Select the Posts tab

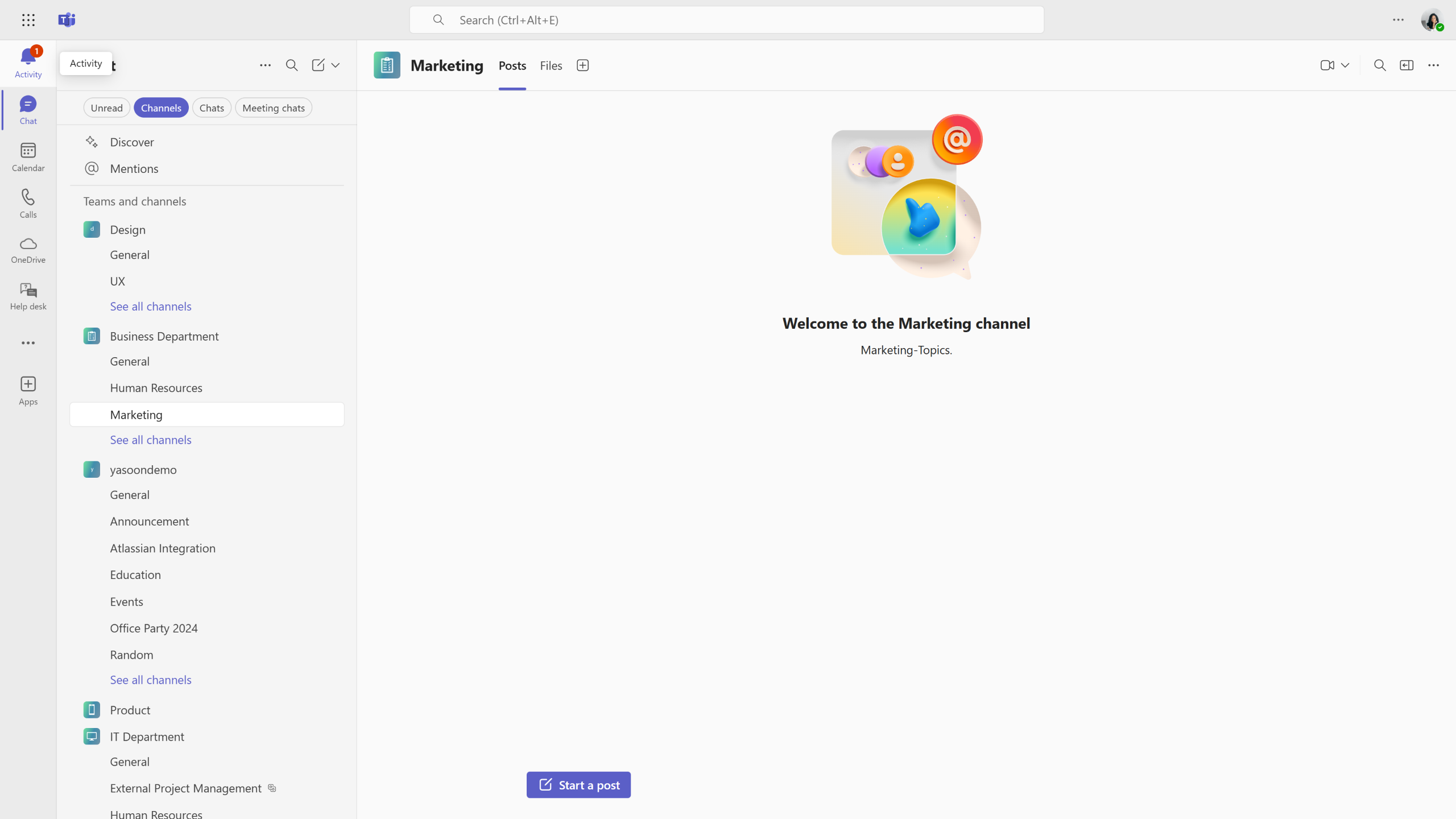[x=512, y=65]
